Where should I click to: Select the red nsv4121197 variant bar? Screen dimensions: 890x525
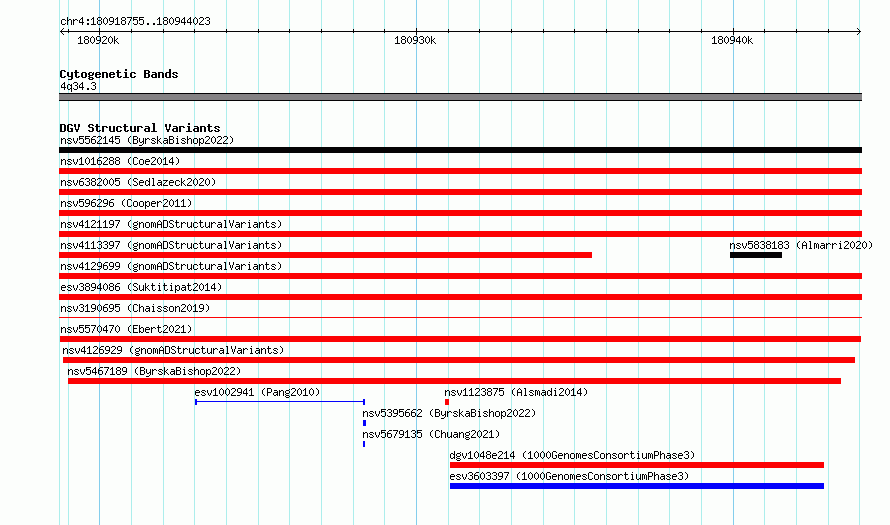point(460,234)
